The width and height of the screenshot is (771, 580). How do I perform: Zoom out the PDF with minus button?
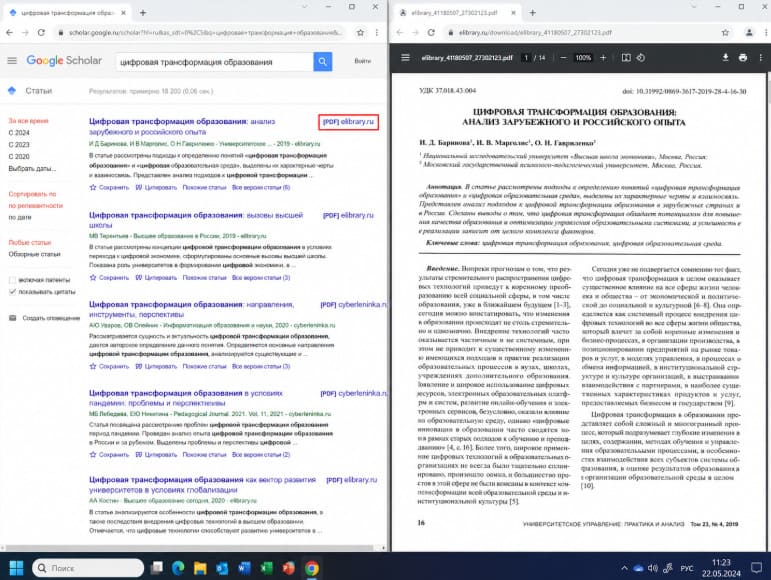(x=563, y=58)
